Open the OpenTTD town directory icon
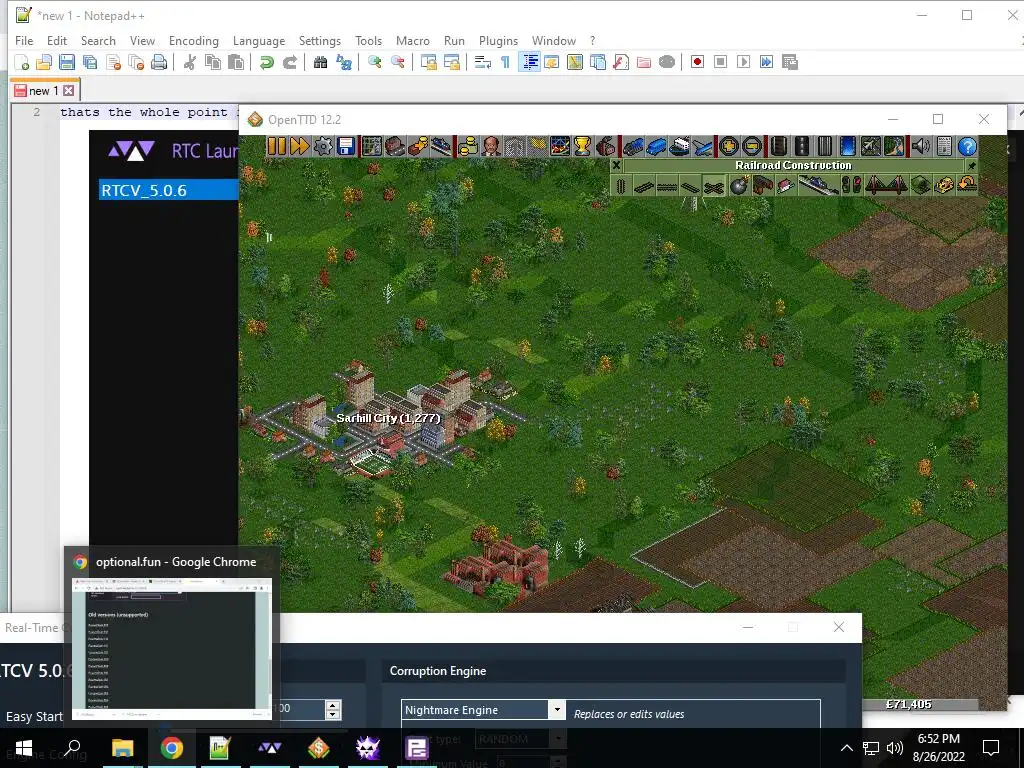1024x768 pixels. [395, 146]
